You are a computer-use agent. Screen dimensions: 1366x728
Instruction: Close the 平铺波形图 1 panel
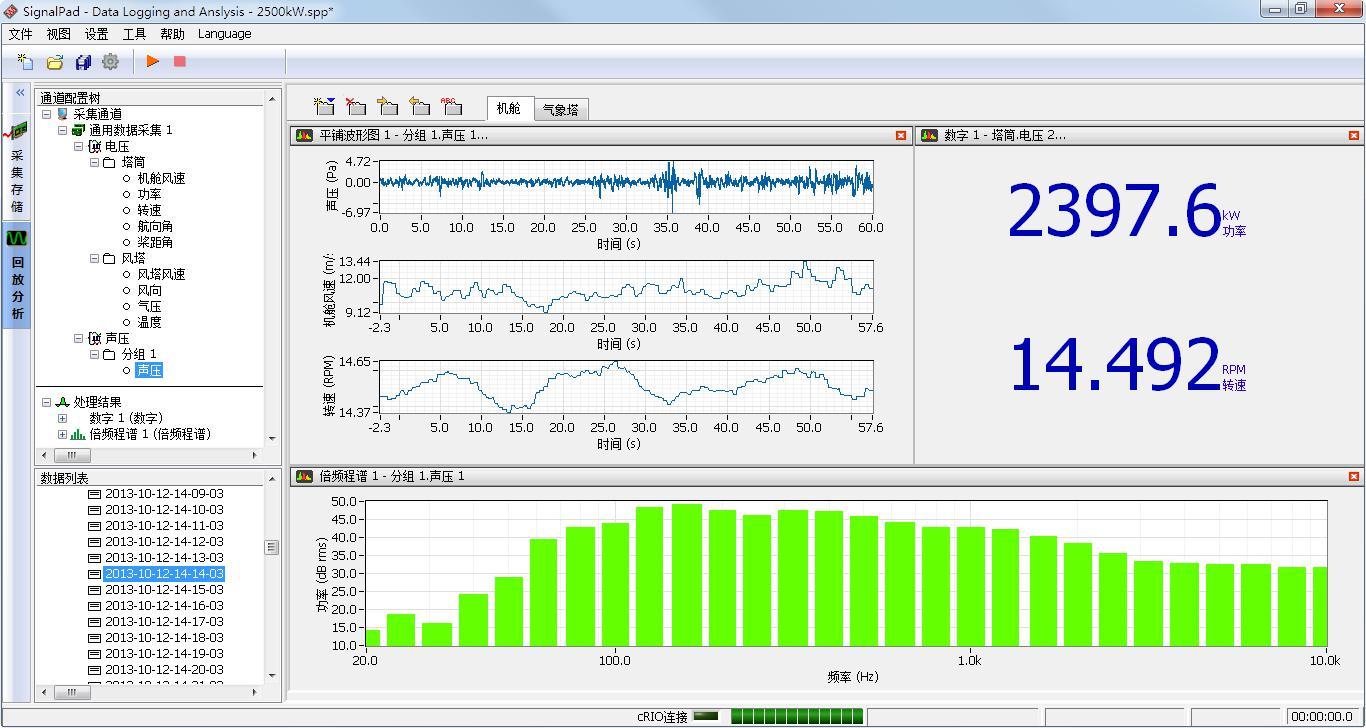click(x=901, y=135)
